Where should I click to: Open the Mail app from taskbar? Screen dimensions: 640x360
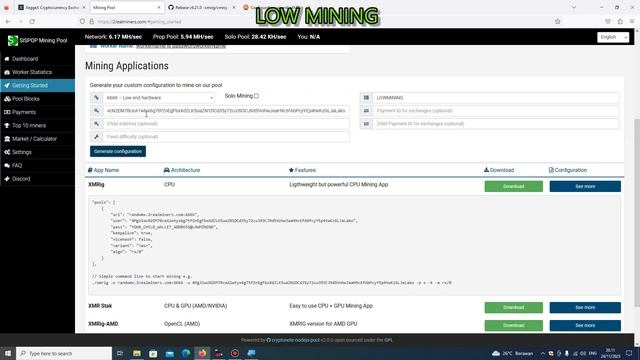(169, 353)
